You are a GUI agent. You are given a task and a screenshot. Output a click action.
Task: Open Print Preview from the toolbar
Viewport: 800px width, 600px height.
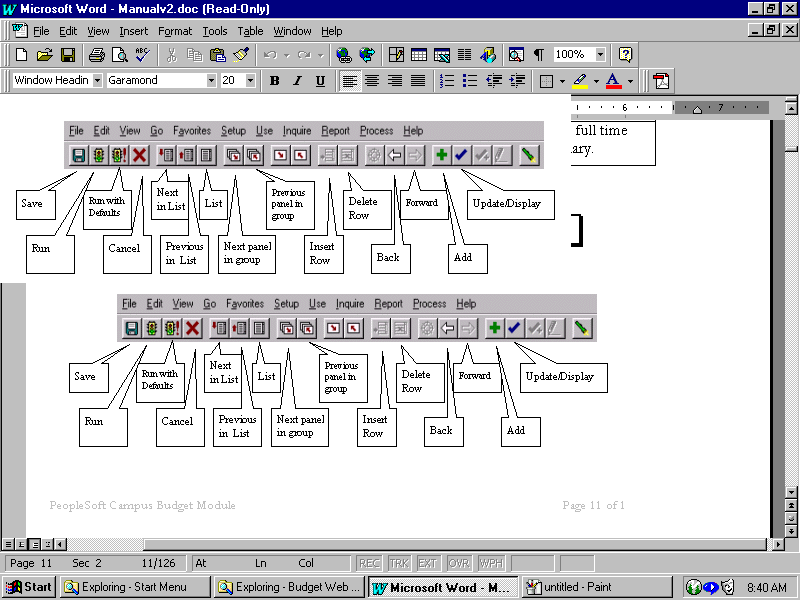119,55
